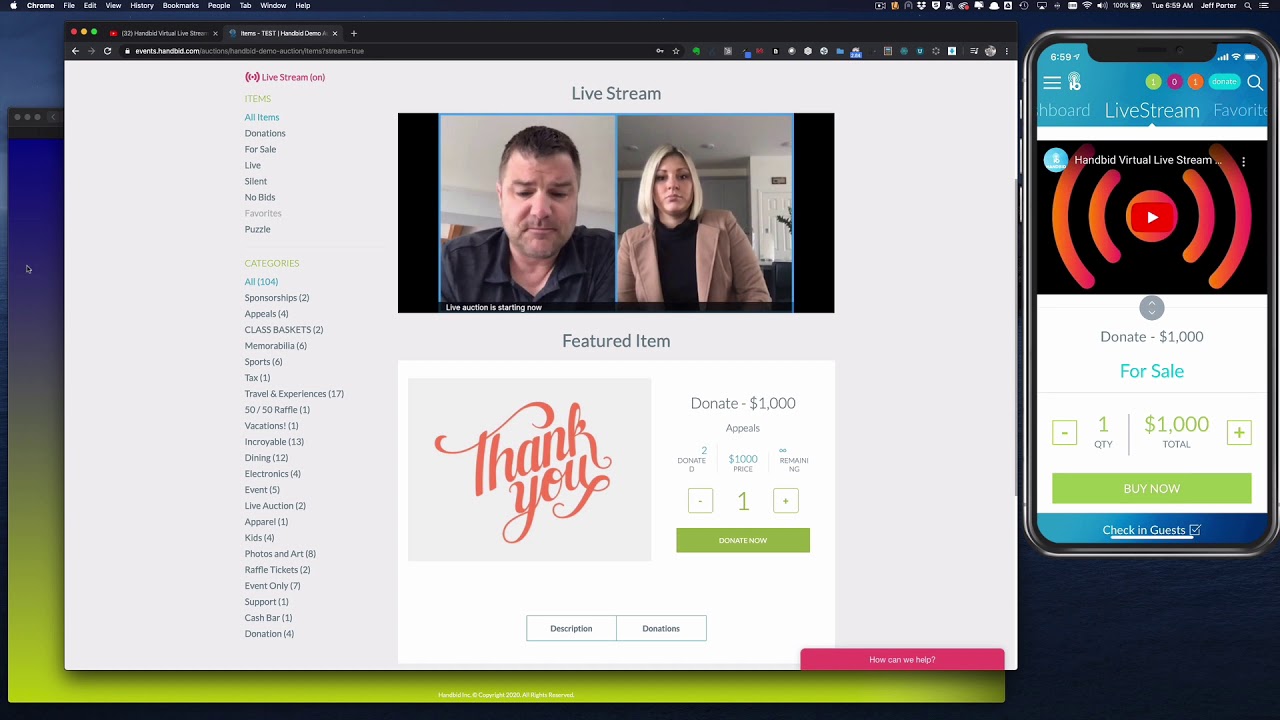Image resolution: width=1280 pixels, height=720 pixels.
Task: Tap BUY NOW on the phone
Action: pyautogui.click(x=1152, y=488)
